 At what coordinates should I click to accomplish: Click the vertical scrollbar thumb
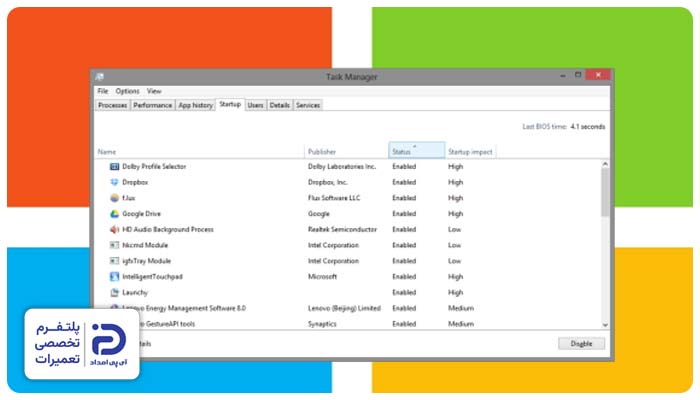coord(605,192)
